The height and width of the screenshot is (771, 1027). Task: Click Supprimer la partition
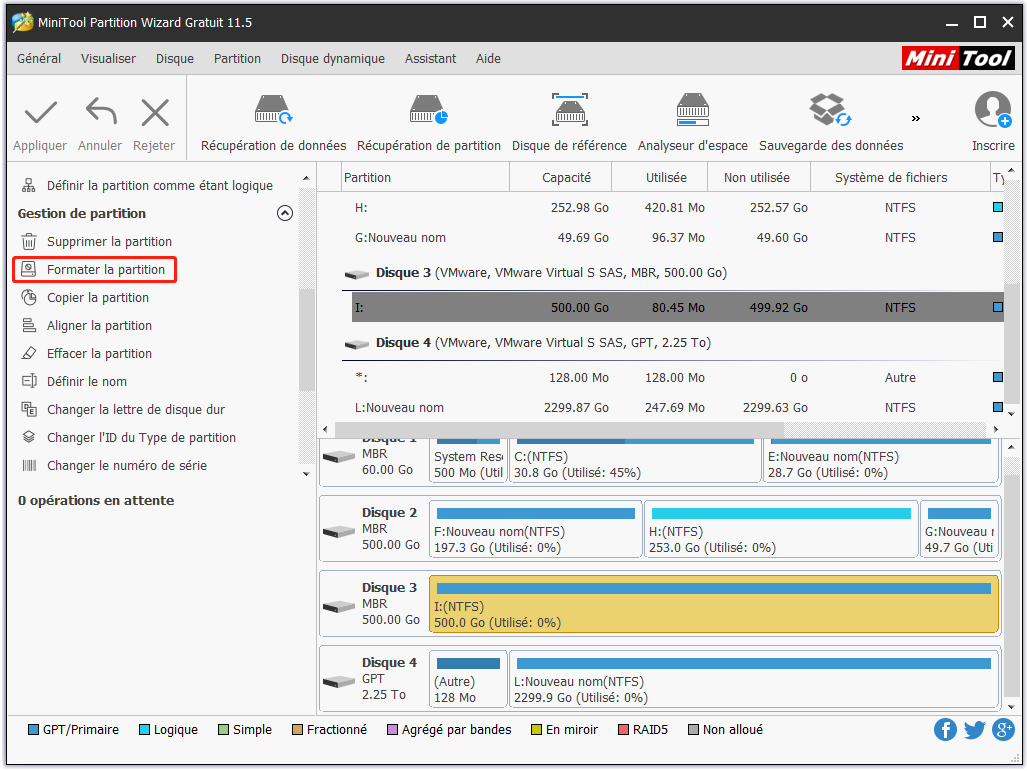pyautogui.click(x=96, y=242)
